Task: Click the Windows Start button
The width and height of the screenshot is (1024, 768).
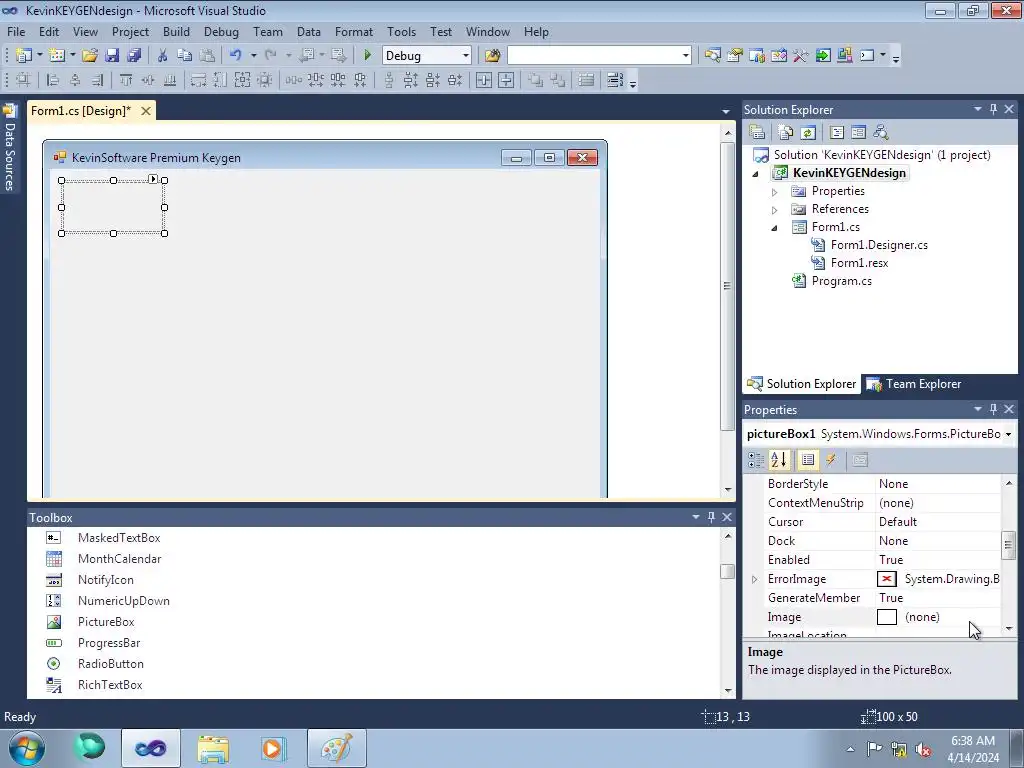Action: [x=27, y=748]
